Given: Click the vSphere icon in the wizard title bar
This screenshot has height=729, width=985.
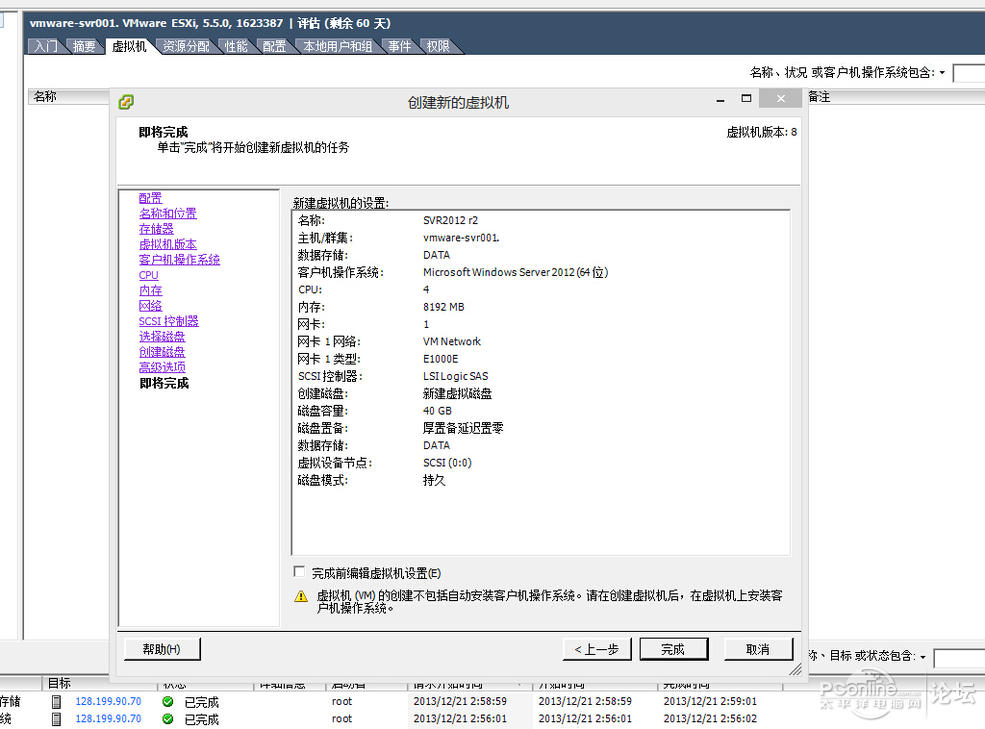Looking at the screenshot, I should click(x=126, y=102).
